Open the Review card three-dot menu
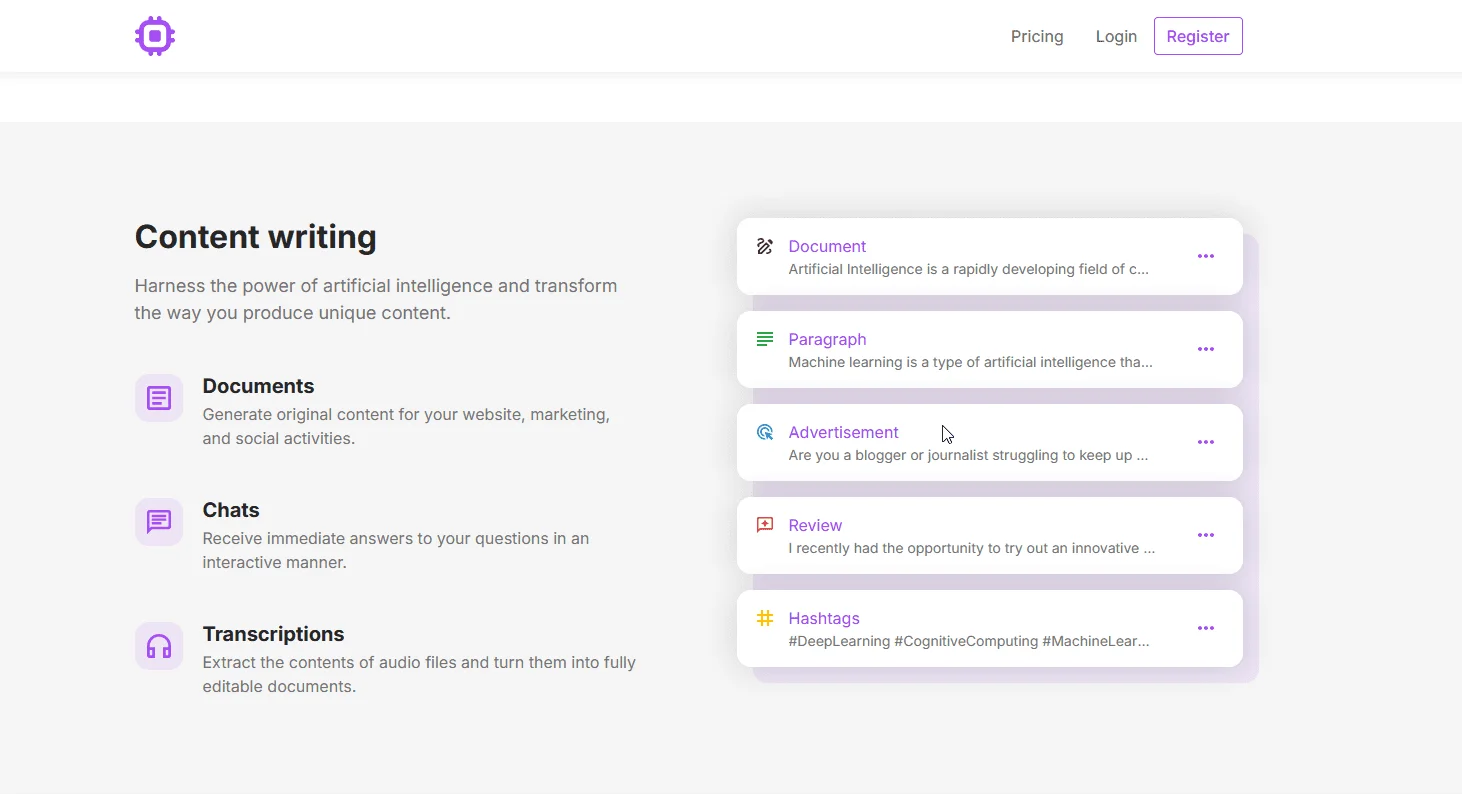1462x800 pixels. [1206, 535]
